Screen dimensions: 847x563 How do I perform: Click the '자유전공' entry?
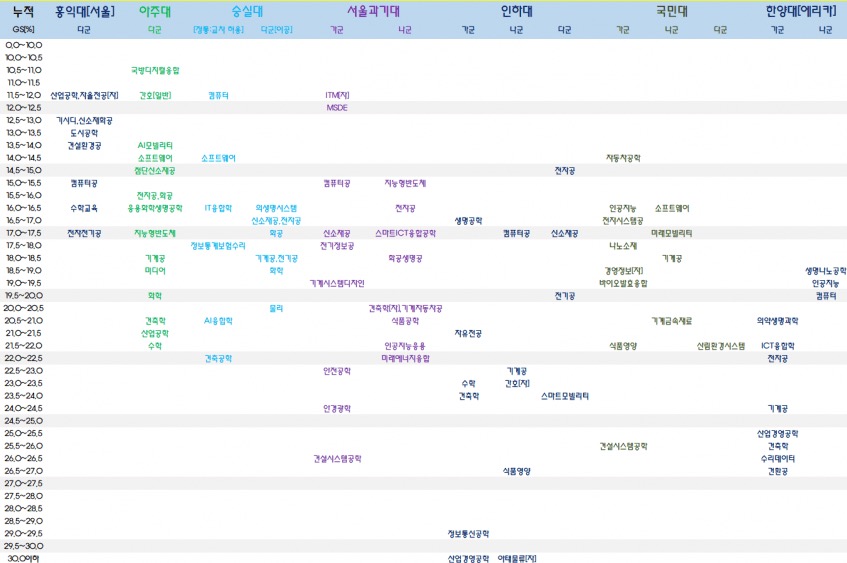pyautogui.click(x=468, y=333)
